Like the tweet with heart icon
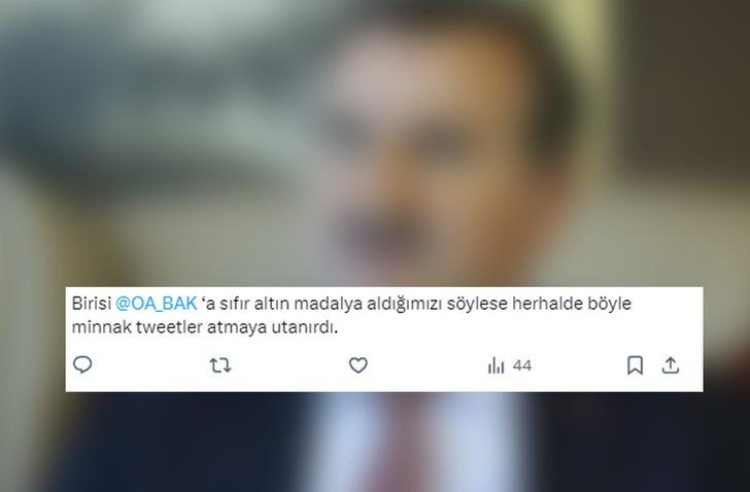Image resolution: width=750 pixels, height=492 pixels. pos(358,366)
